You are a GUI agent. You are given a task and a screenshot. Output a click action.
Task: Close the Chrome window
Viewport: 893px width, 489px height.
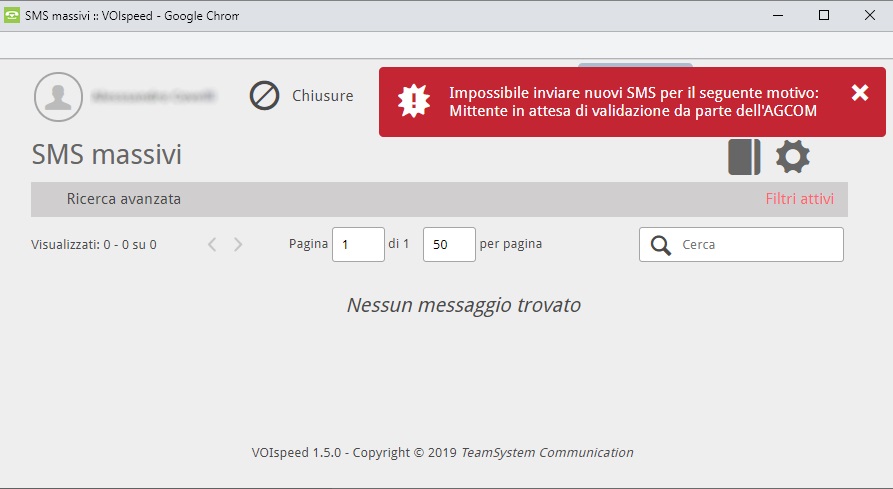(x=870, y=15)
